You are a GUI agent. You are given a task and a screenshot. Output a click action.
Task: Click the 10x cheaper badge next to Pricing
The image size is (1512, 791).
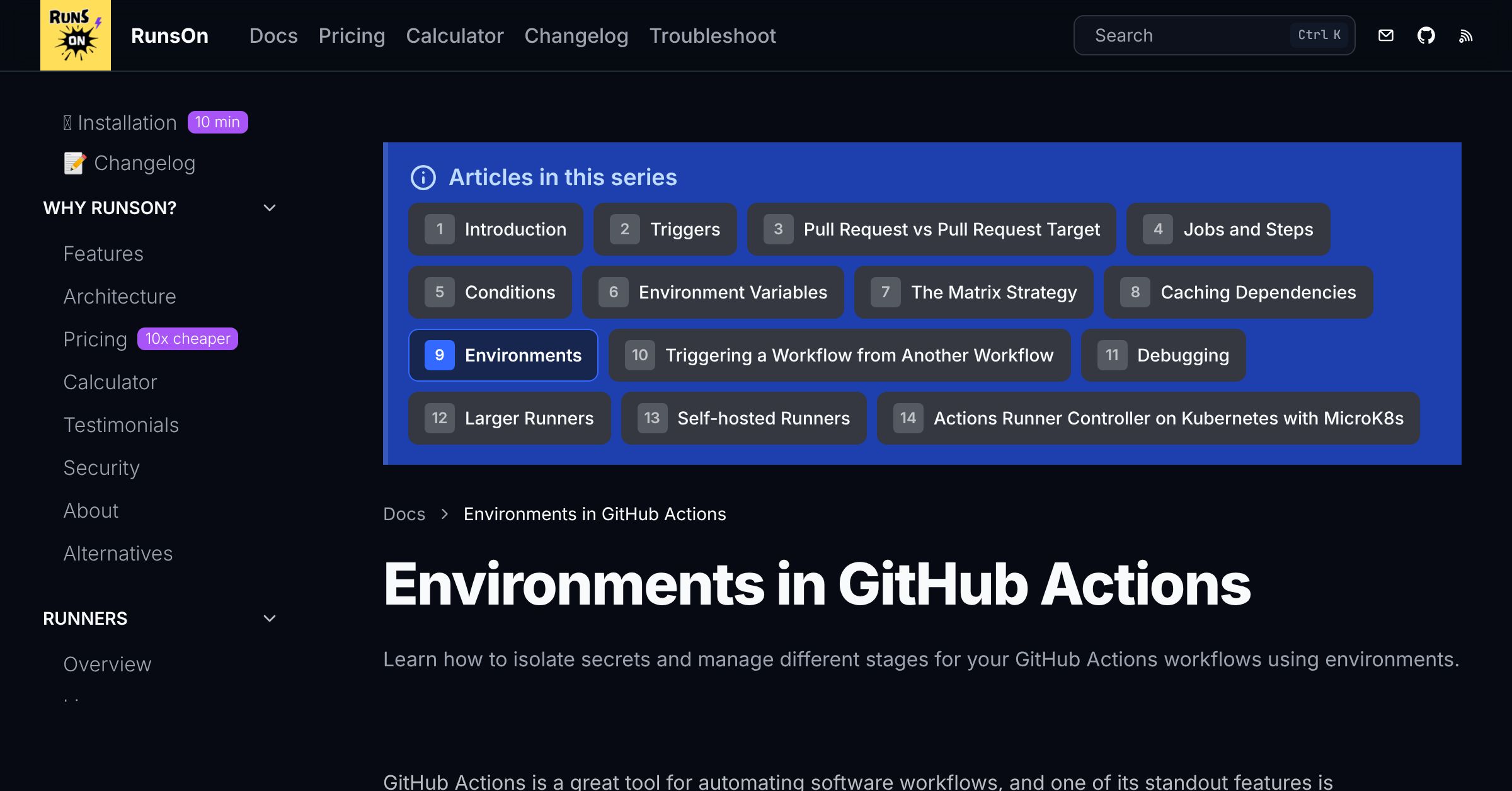pos(187,338)
